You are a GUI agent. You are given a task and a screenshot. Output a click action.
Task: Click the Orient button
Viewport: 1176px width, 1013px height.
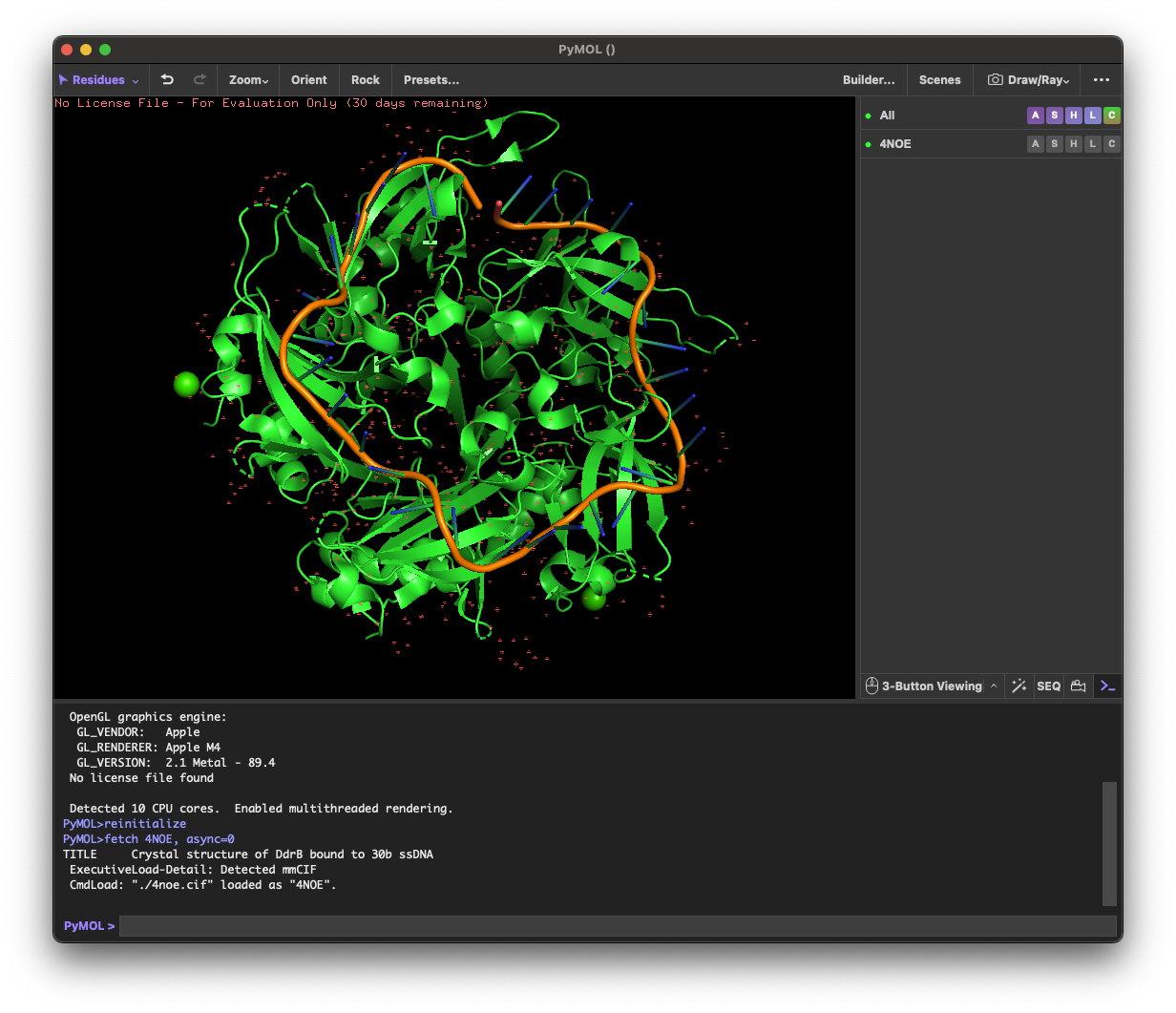pyautogui.click(x=308, y=80)
